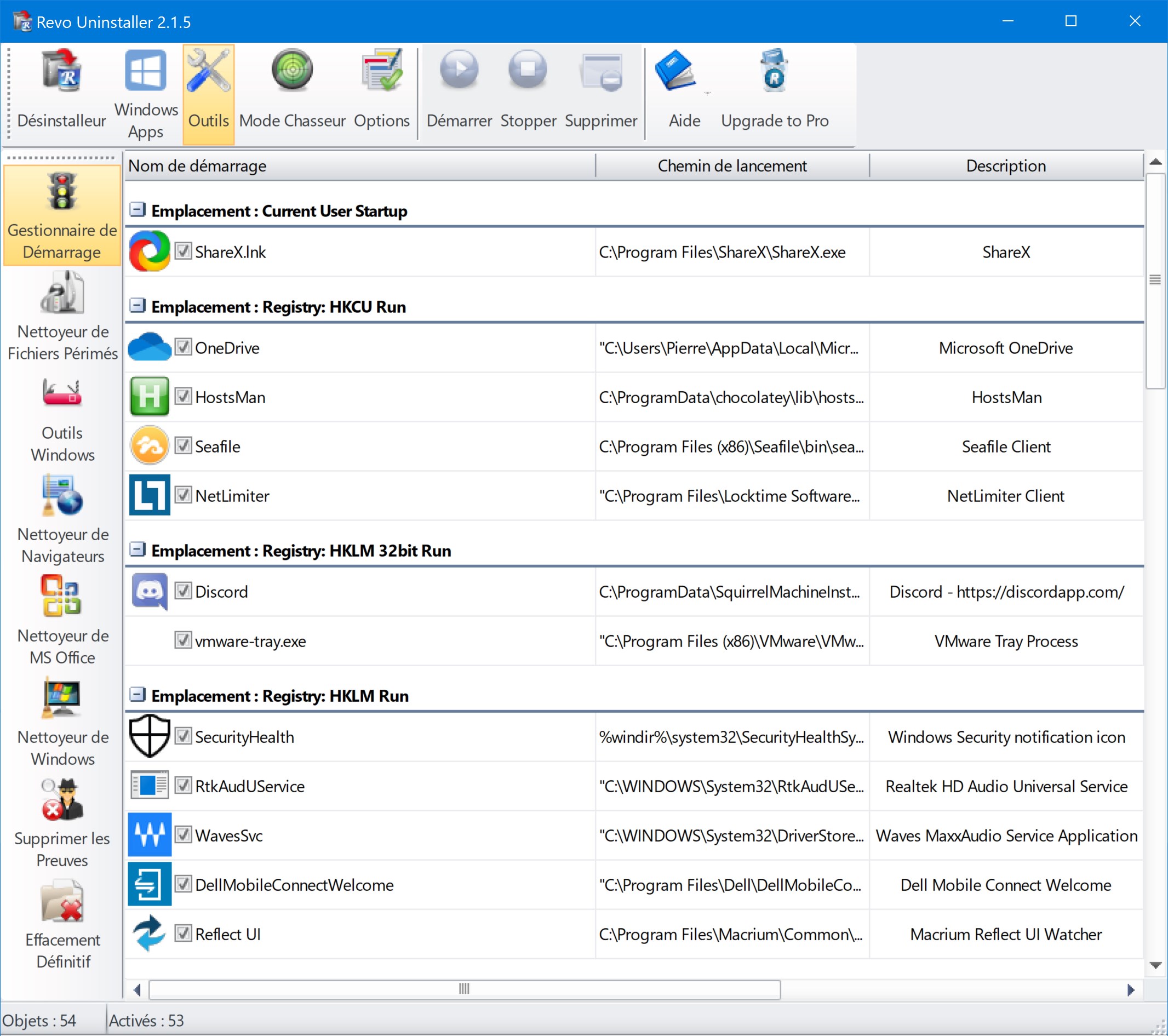The image size is (1168, 1036).
Task: Click the OneDrive cloud icon
Action: click(150, 347)
